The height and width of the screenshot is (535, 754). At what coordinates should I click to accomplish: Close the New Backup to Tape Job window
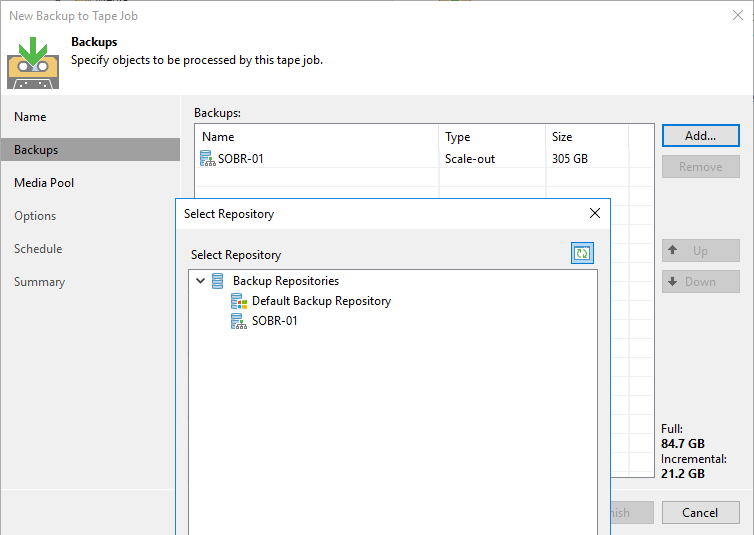point(738,15)
